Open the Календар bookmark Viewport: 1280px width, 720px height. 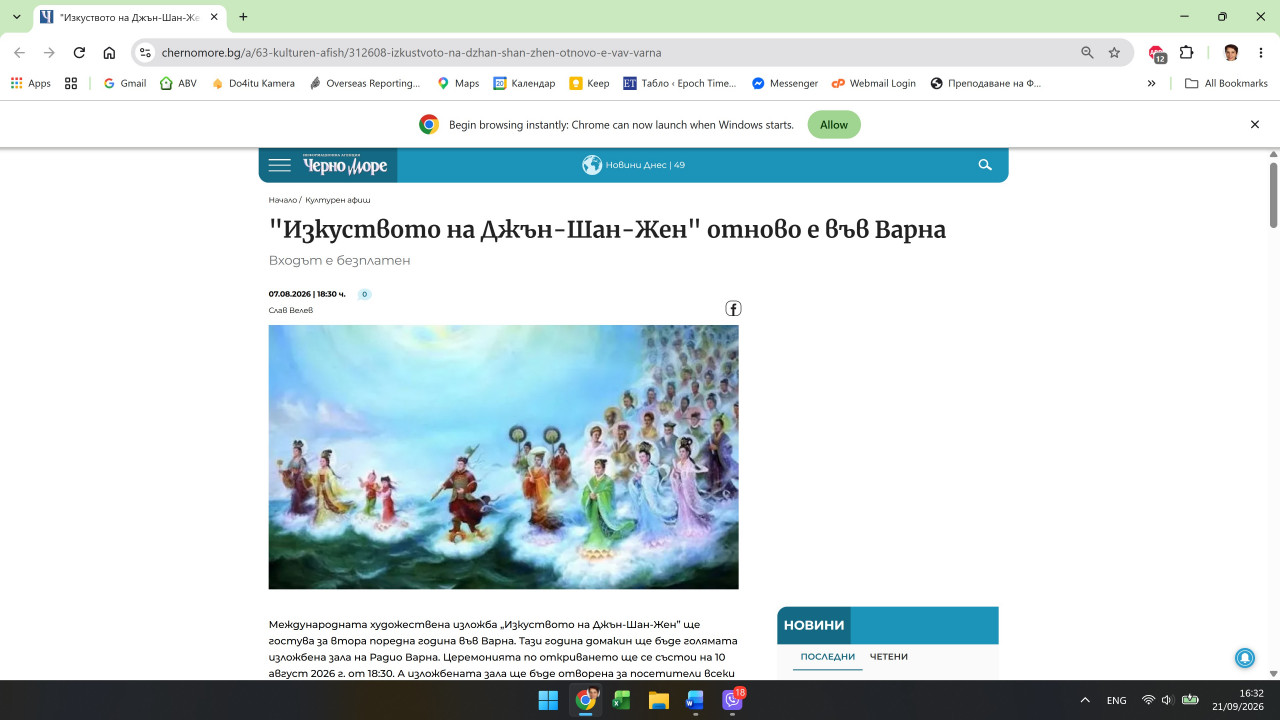(525, 83)
